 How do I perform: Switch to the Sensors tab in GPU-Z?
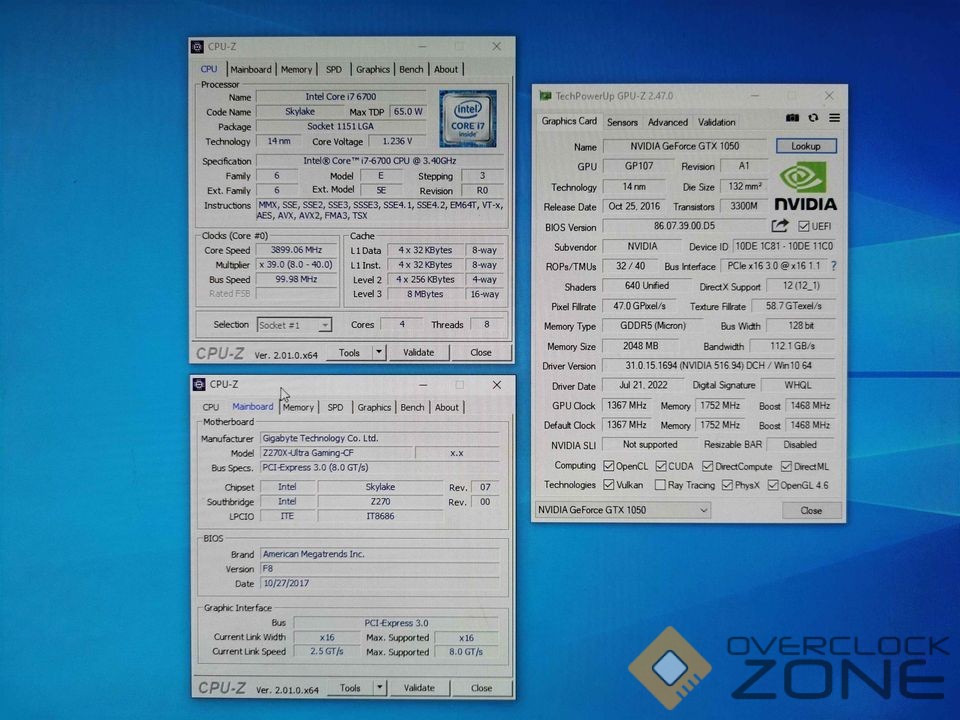622,122
